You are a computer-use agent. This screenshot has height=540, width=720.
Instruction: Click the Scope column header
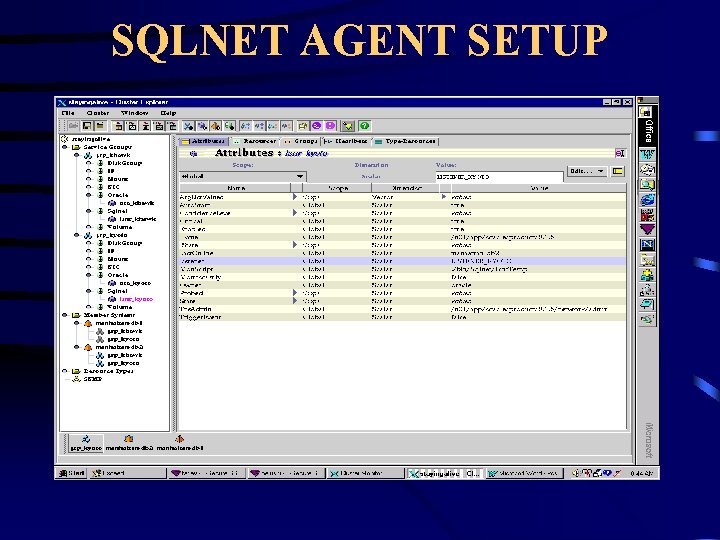pos(337,188)
